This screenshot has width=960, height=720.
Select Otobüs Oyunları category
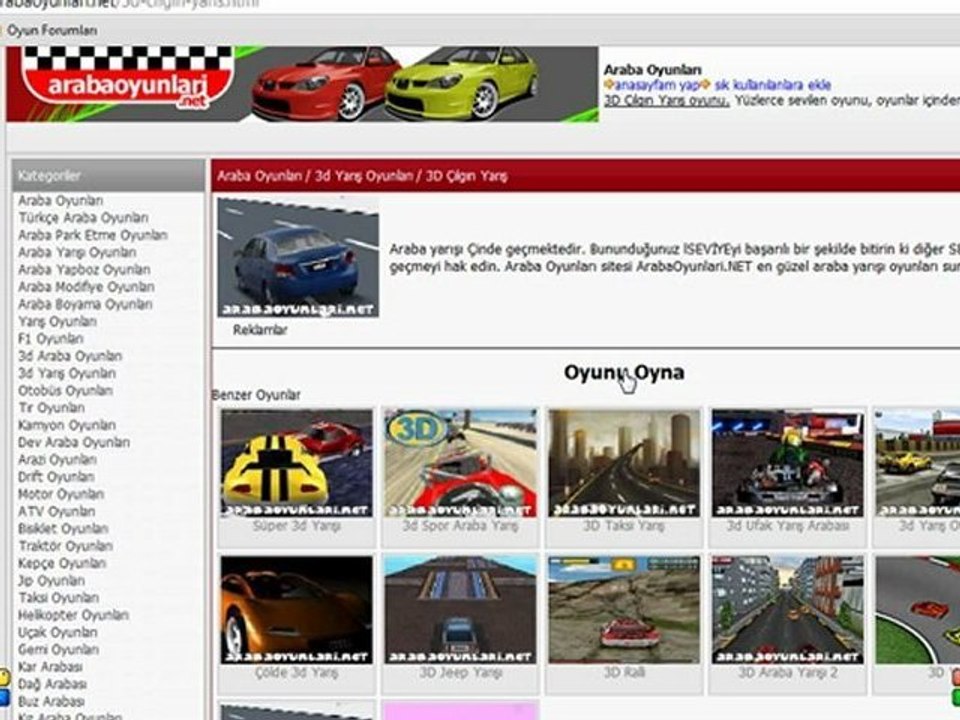point(66,391)
